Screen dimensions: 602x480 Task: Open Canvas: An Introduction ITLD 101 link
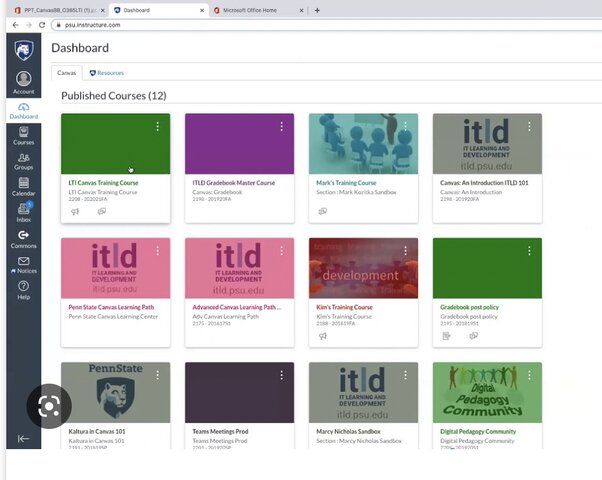[484, 183]
